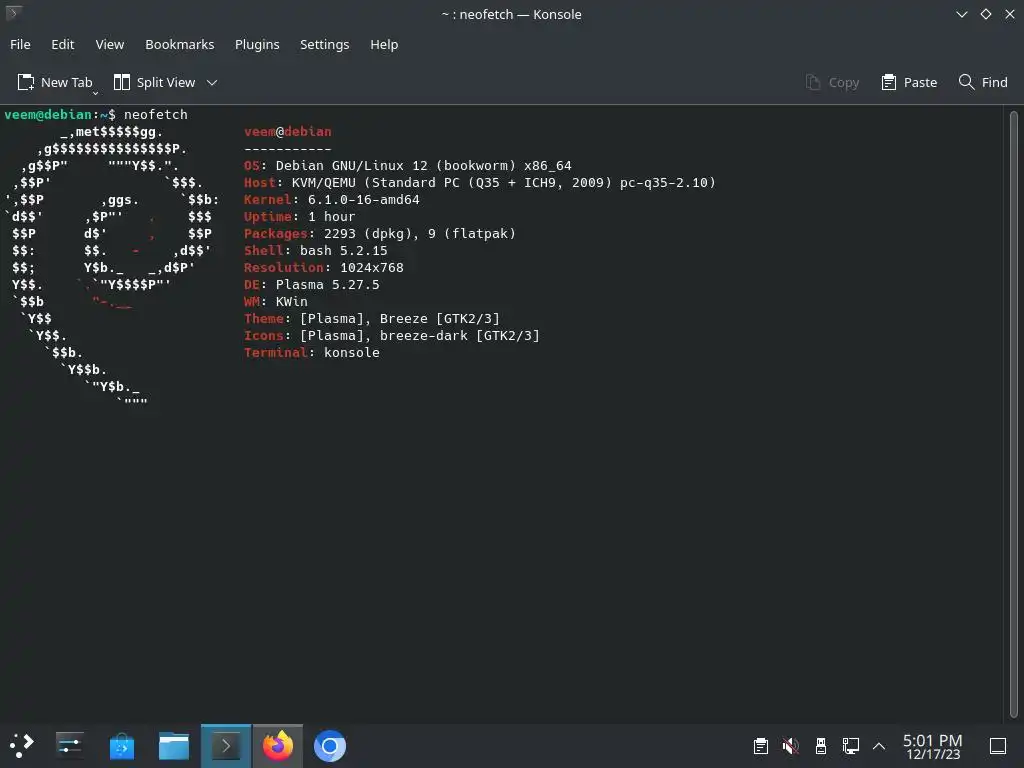Image resolution: width=1024 pixels, height=768 pixels.
Task: Click the keep-above diamond button in title bar
Action: tap(985, 14)
